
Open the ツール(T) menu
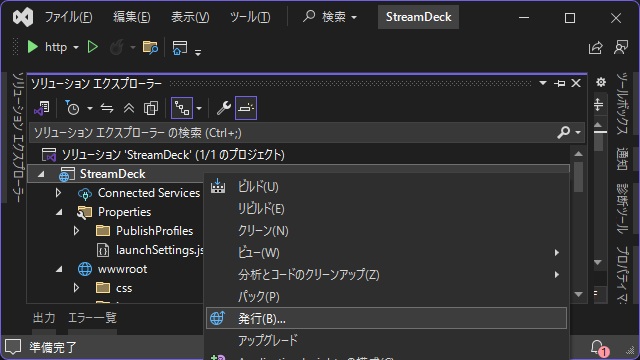pos(250,17)
